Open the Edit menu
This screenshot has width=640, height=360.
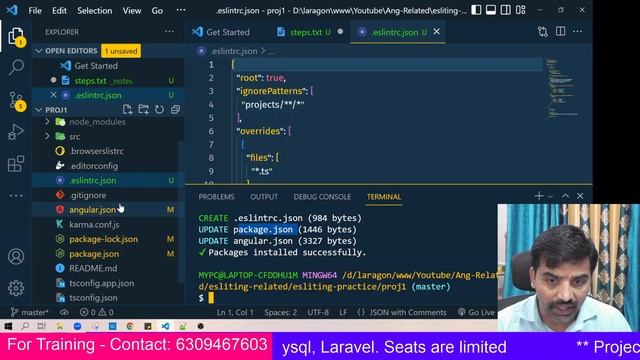click(59, 11)
